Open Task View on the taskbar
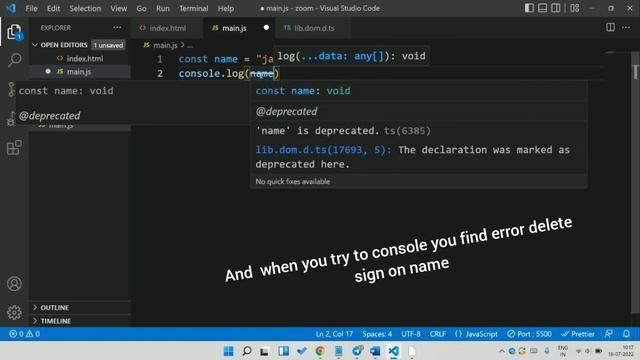640x360 pixels. point(264,351)
